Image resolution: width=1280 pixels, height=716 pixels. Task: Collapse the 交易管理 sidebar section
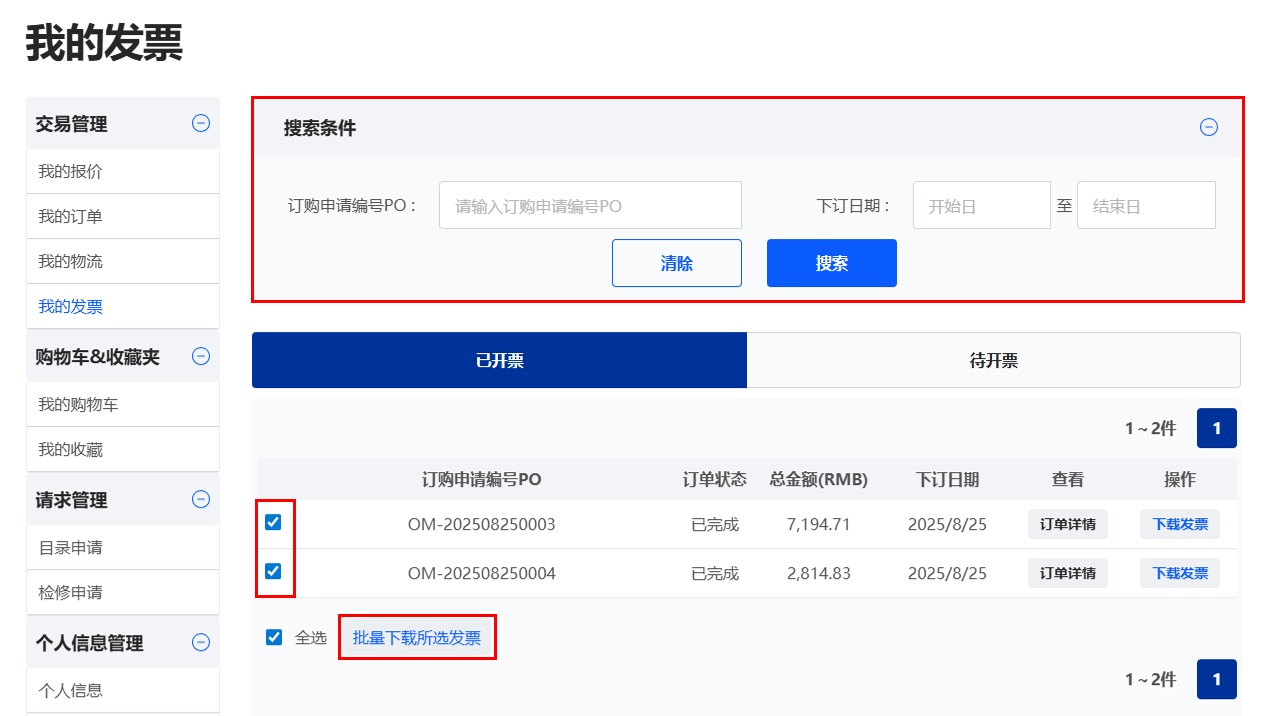[x=201, y=123]
